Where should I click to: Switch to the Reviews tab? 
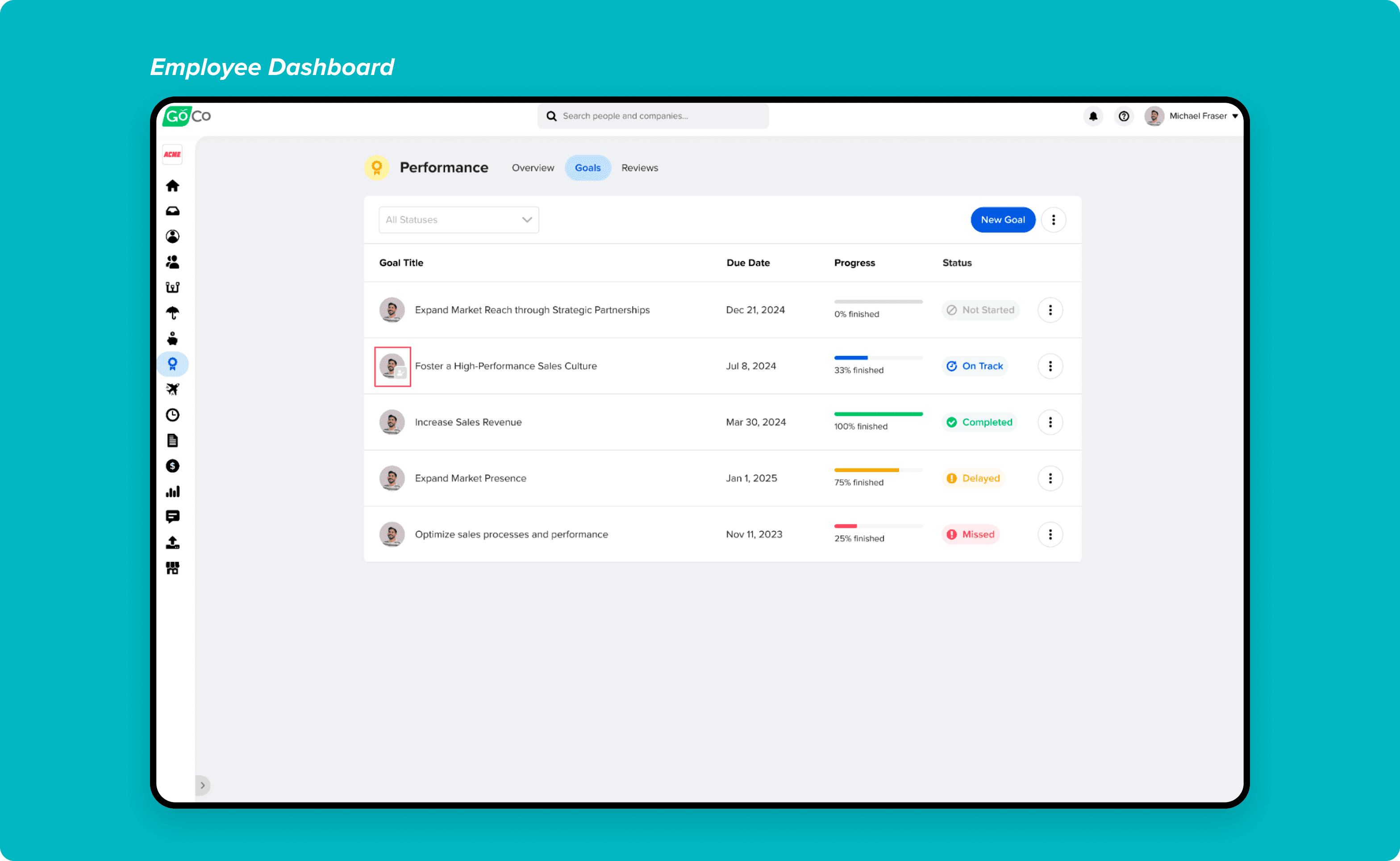tap(640, 168)
